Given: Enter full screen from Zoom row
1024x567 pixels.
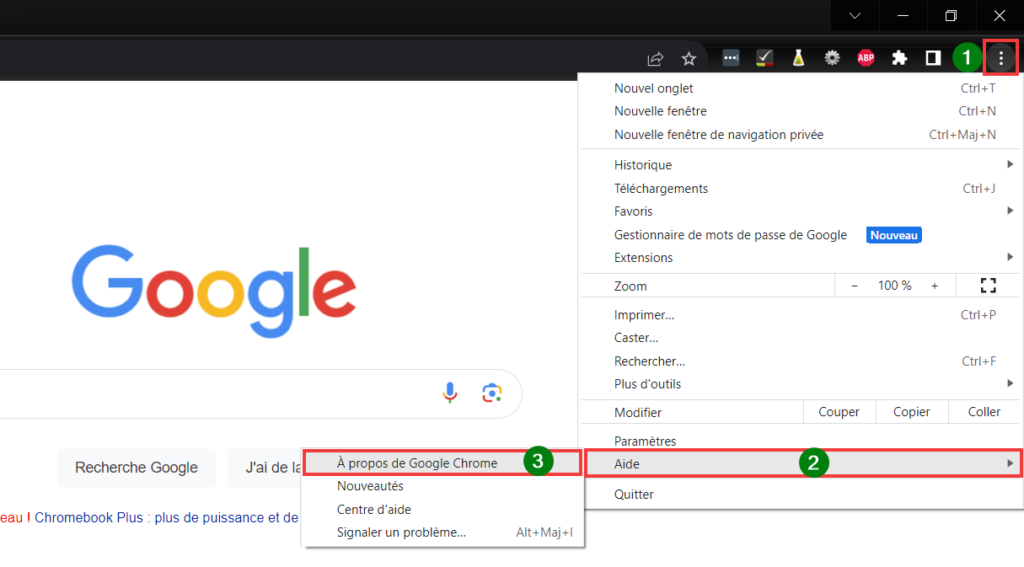Looking at the screenshot, I should pyautogui.click(x=988, y=285).
